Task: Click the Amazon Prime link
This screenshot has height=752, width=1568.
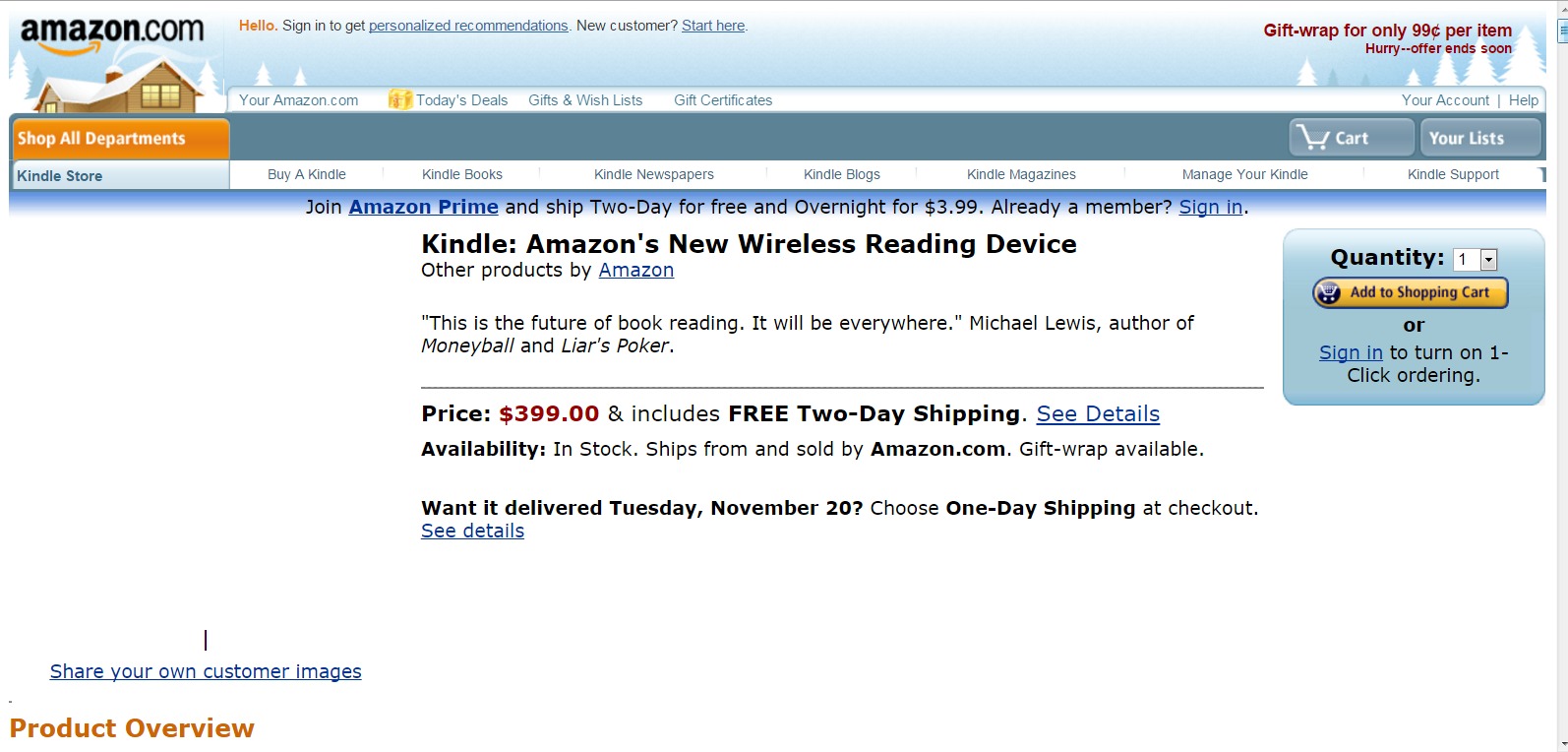Action: [x=423, y=207]
